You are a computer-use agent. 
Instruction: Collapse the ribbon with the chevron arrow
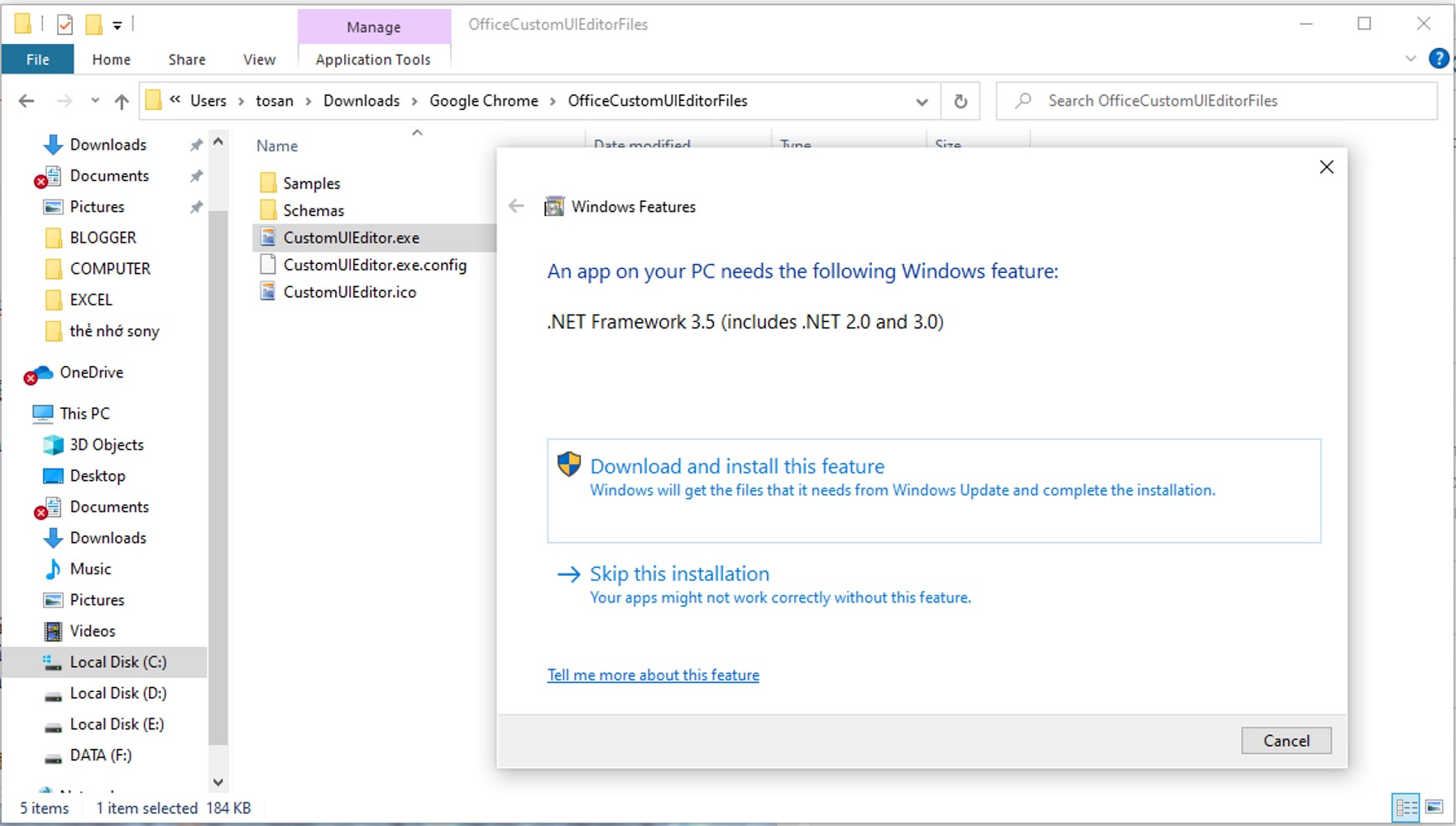[x=1410, y=58]
